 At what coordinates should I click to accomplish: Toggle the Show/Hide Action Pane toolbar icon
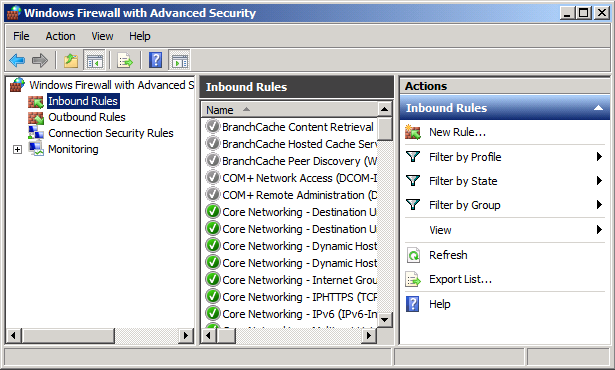180,60
